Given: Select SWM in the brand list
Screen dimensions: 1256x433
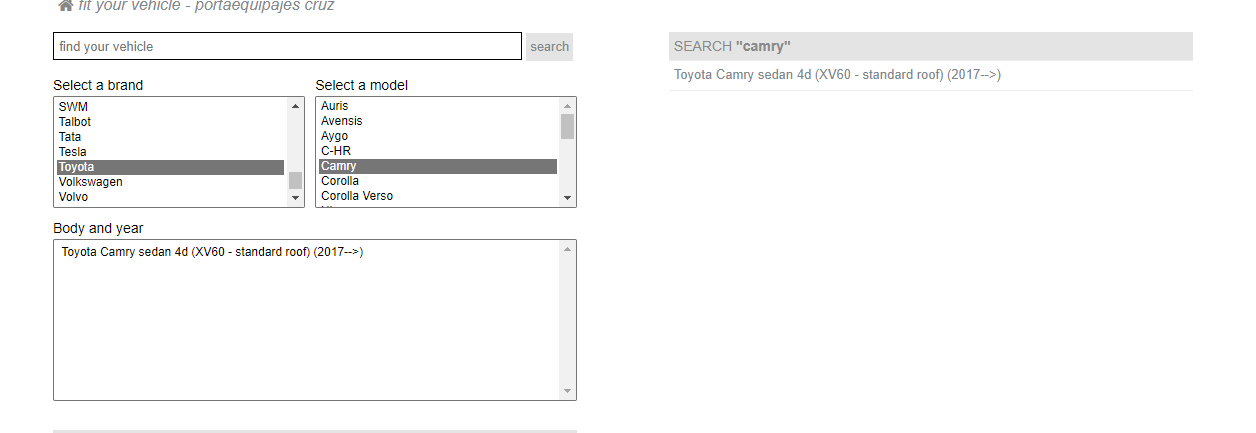Looking at the screenshot, I should coord(170,107).
